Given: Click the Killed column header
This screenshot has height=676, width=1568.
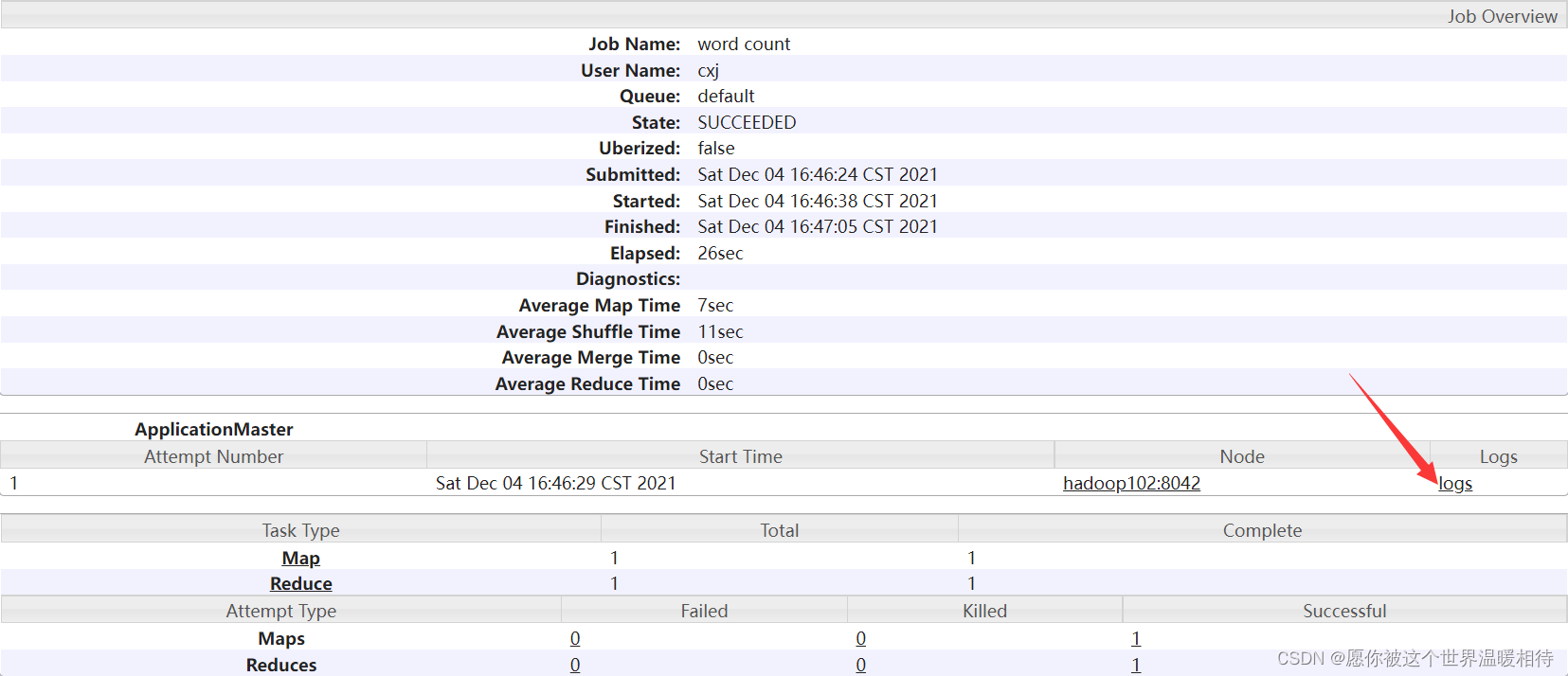Looking at the screenshot, I should (x=985, y=612).
